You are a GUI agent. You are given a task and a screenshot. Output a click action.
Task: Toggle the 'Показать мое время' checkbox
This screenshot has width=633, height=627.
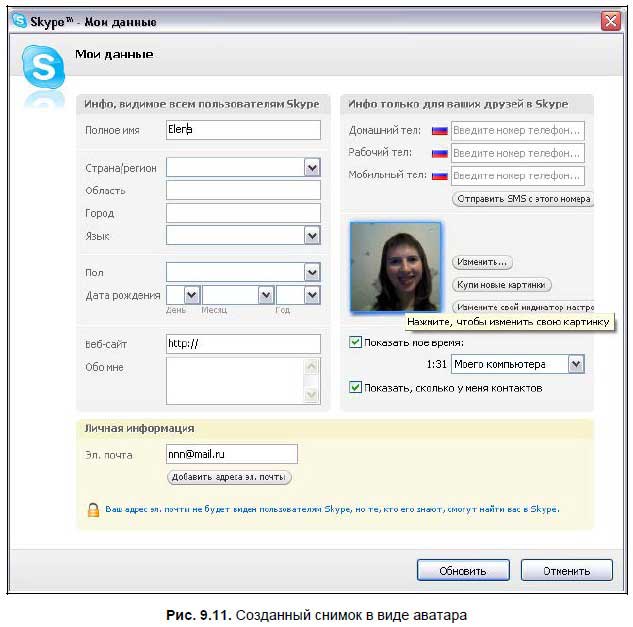(356, 343)
